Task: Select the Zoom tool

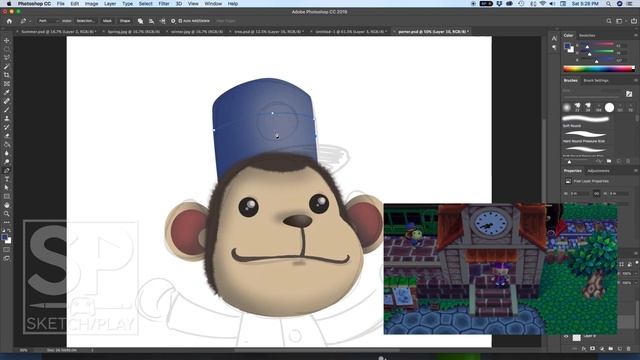Action: (7, 213)
